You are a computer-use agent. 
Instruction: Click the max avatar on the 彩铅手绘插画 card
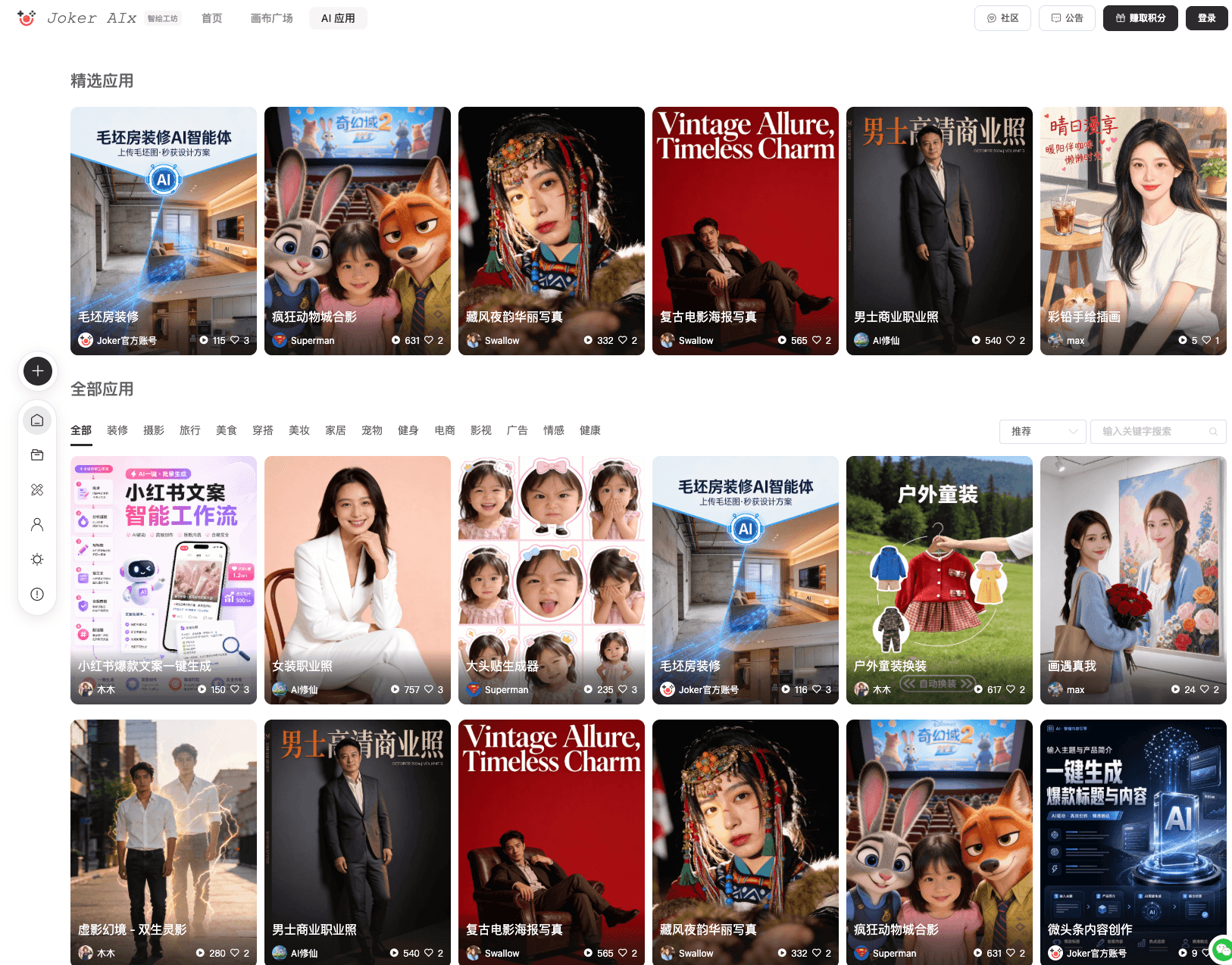coord(1055,340)
